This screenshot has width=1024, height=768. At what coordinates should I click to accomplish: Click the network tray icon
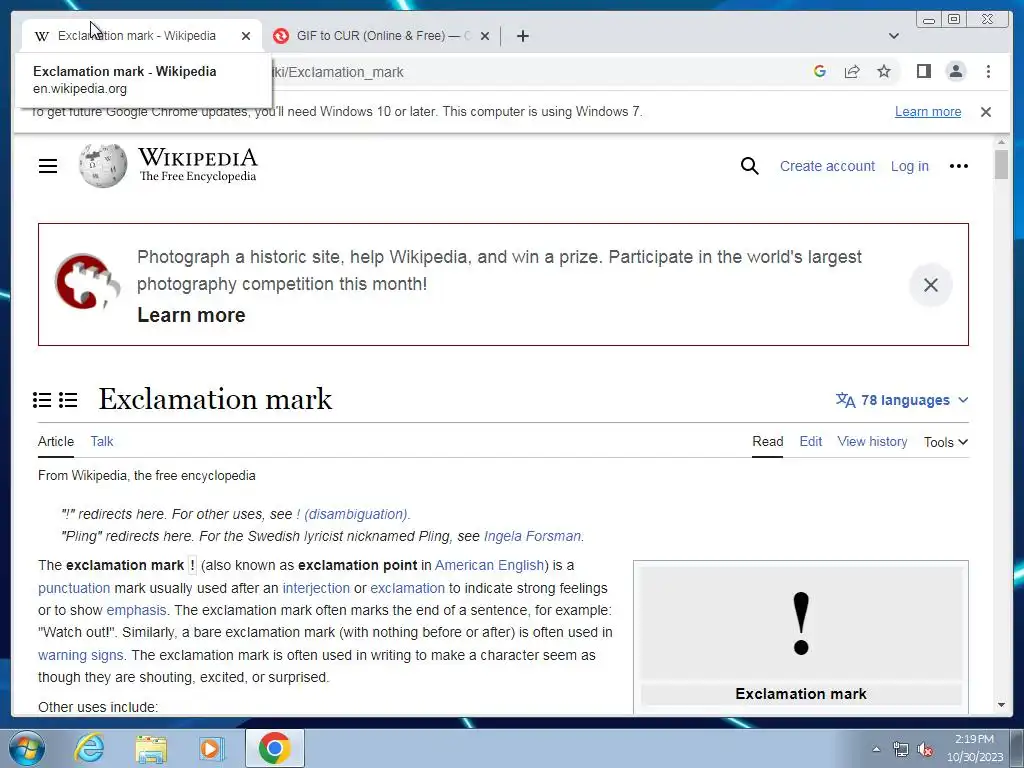coord(901,750)
